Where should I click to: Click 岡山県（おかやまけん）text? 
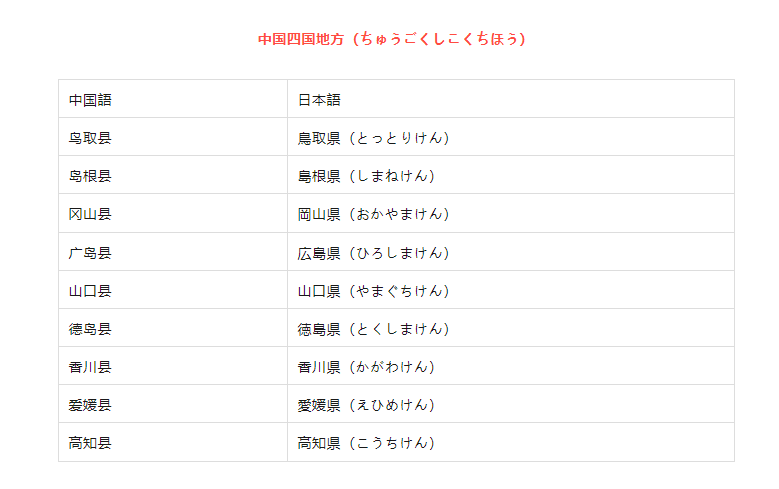(x=374, y=214)
